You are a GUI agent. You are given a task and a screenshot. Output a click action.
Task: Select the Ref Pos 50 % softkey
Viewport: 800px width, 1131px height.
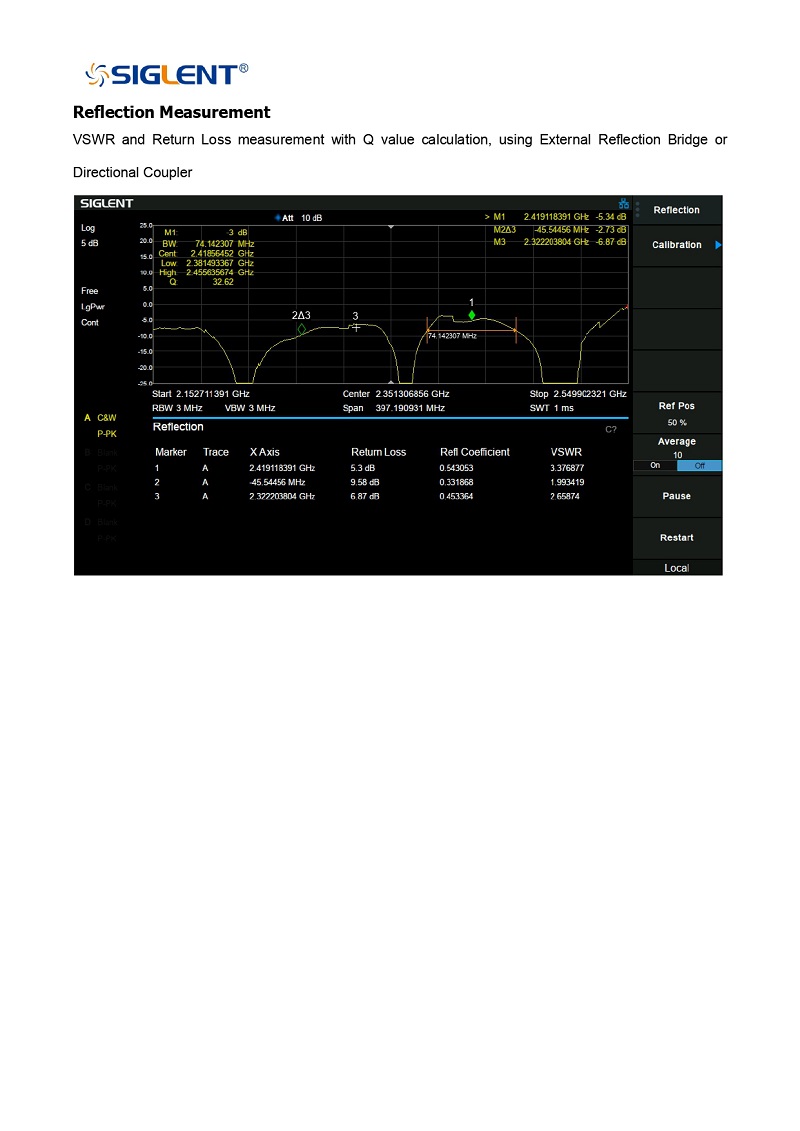point(677,413)
